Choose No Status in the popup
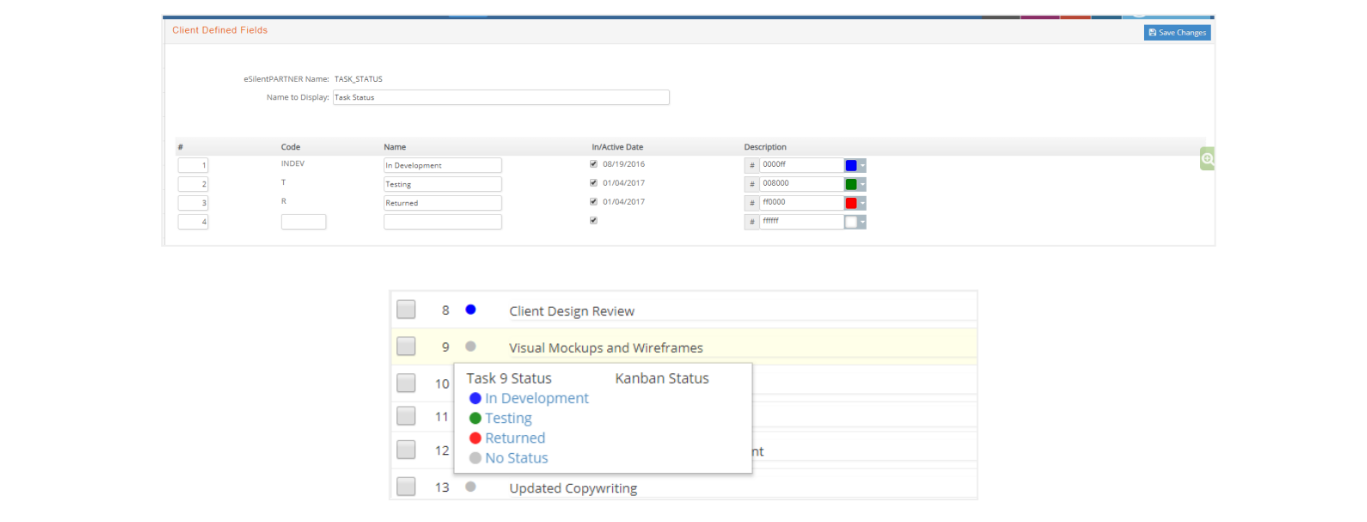Viewport: 1367px width, 522px height. point(516,458)
